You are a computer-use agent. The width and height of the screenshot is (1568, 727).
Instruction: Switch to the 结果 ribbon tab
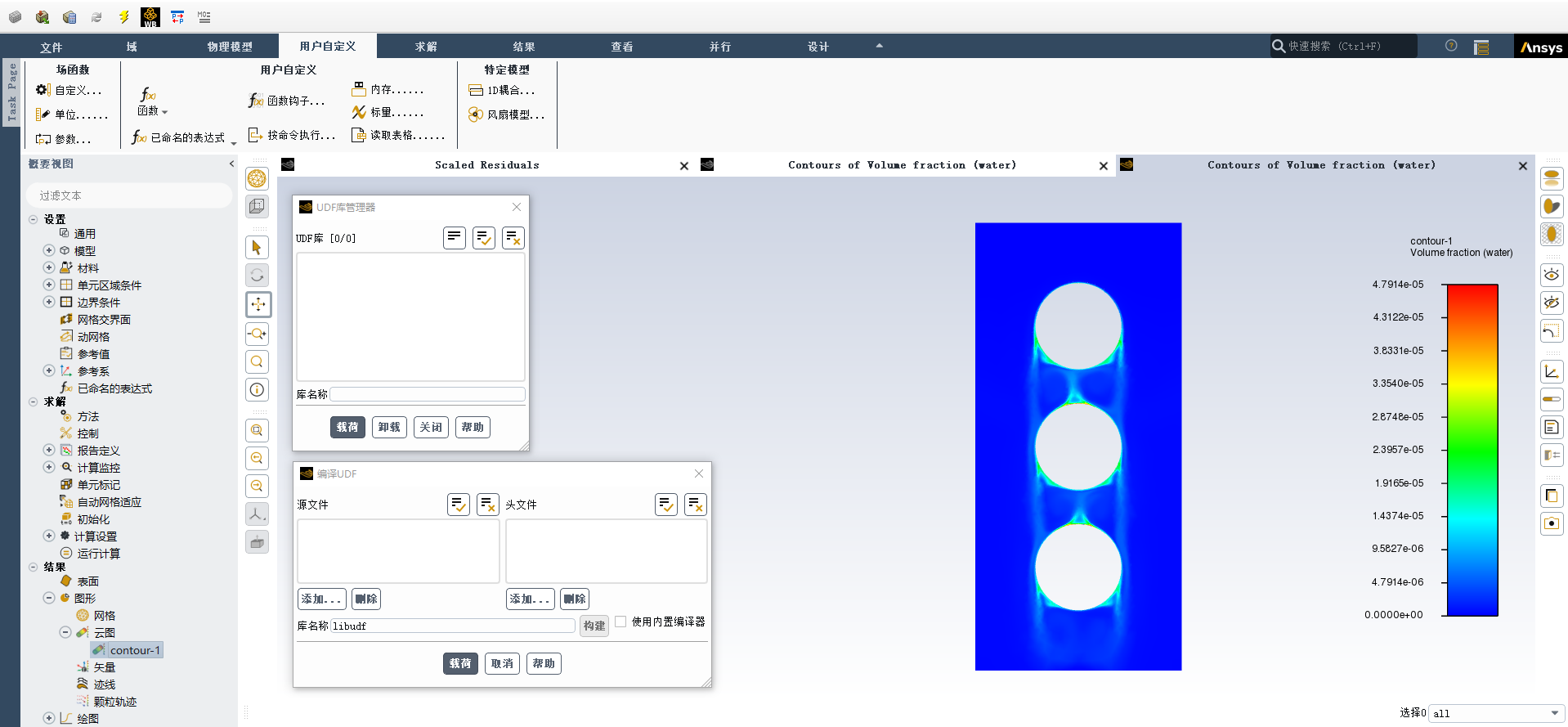click(x=524, y=47)
